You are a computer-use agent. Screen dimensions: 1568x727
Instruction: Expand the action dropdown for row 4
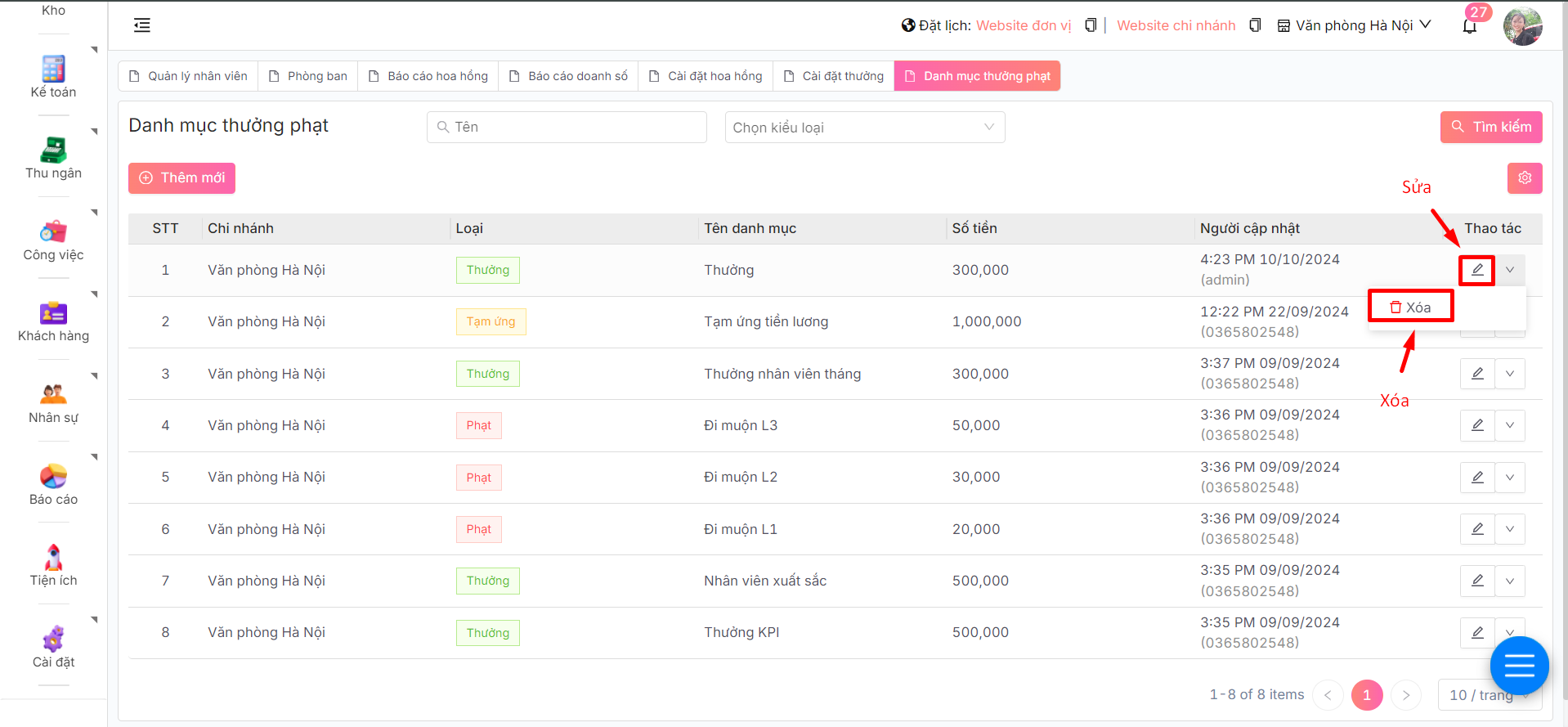1510,425
